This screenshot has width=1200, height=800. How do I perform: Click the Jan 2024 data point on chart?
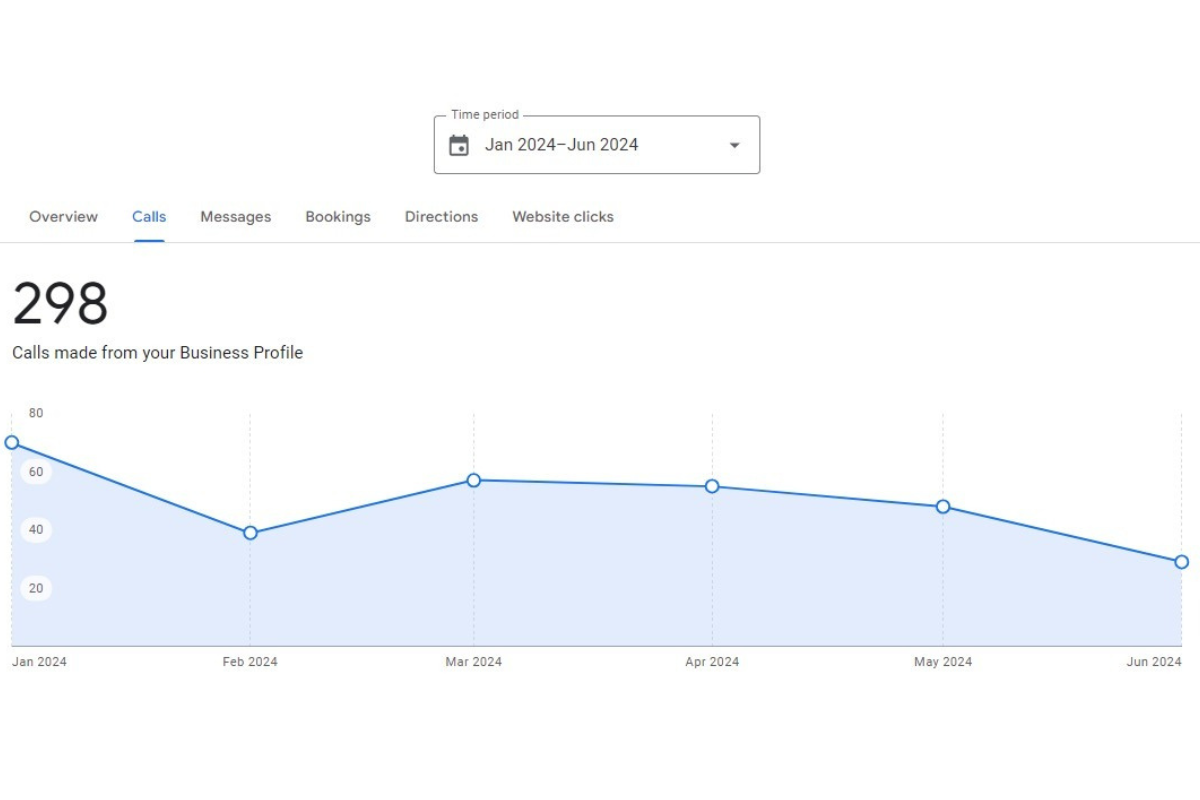tap(12, 442)
